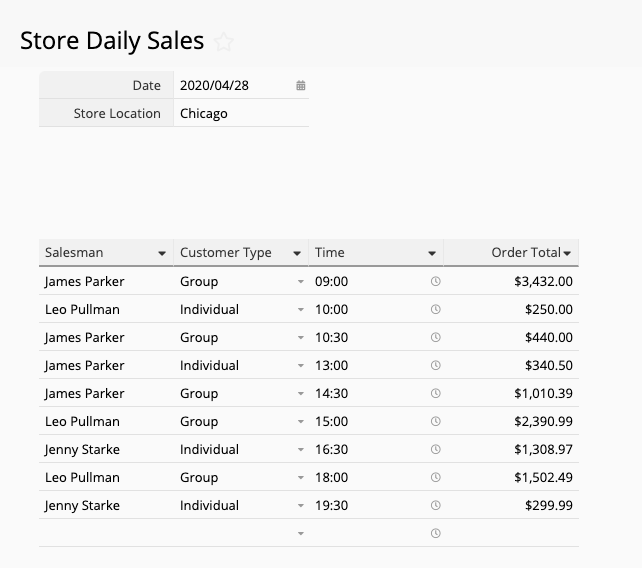The height and width of the screenshot is (568, 642).
Task: Select the empty Salesman cell in last row
Action: [106, 533]
